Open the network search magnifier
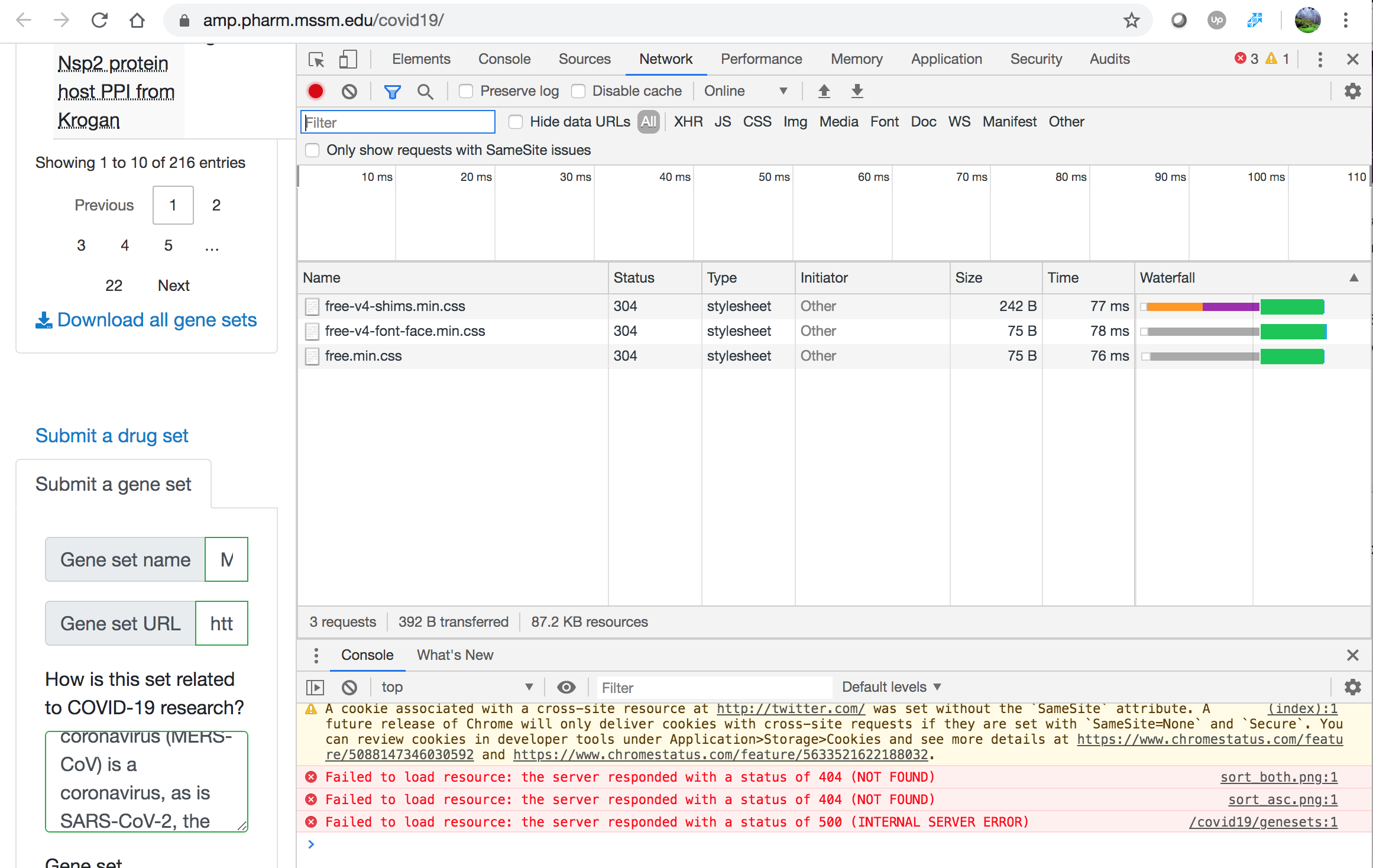 pyautogui.click(x=425, y=91)
